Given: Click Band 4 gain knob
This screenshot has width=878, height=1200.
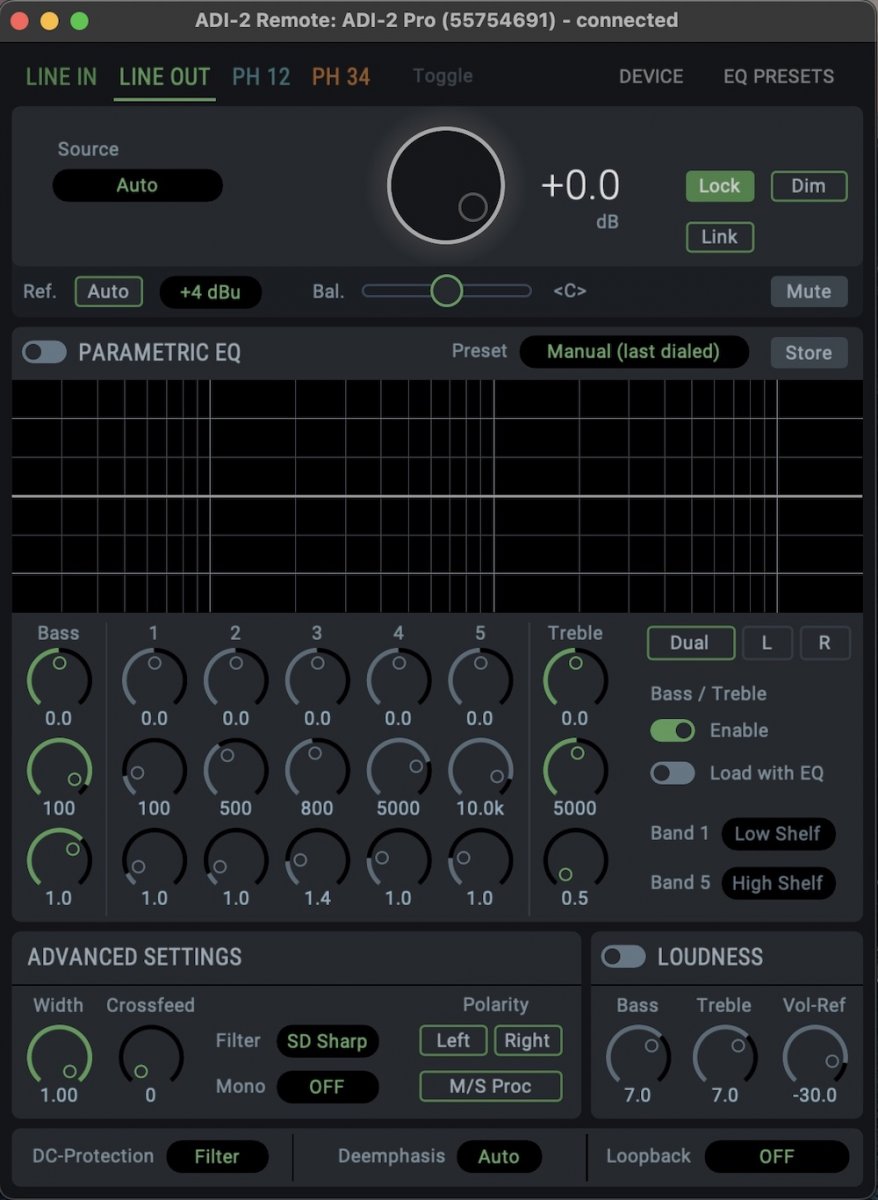Looking at the screenshot, I should tap(398, 680).
